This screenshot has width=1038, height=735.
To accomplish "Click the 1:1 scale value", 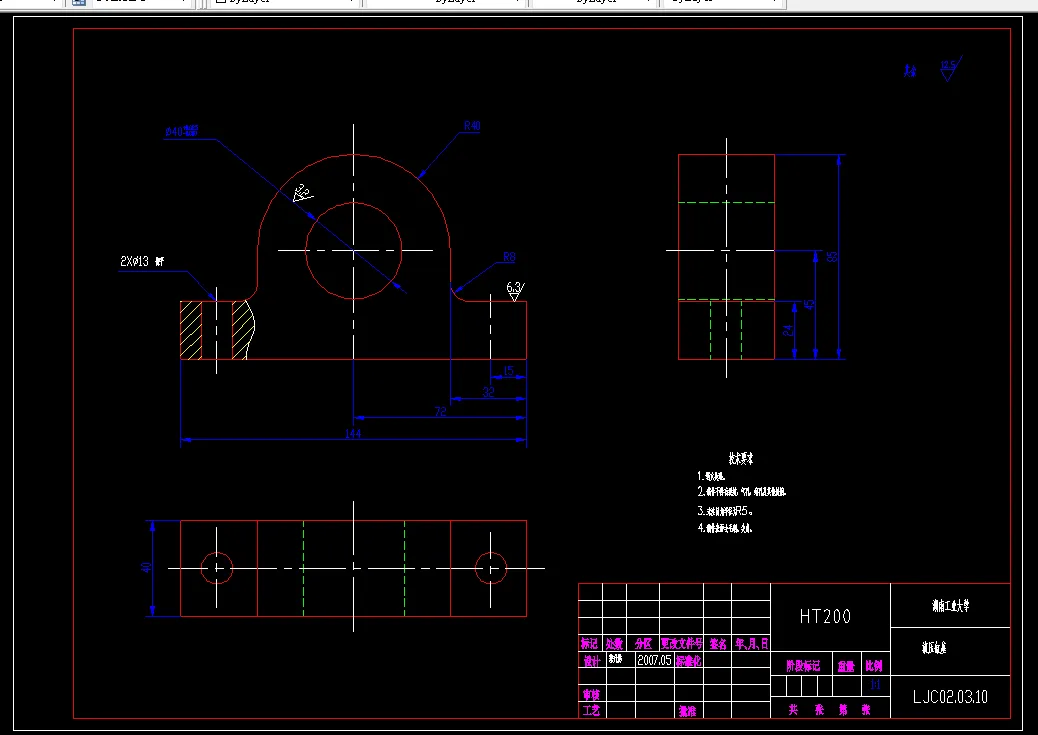I will 875,685.
